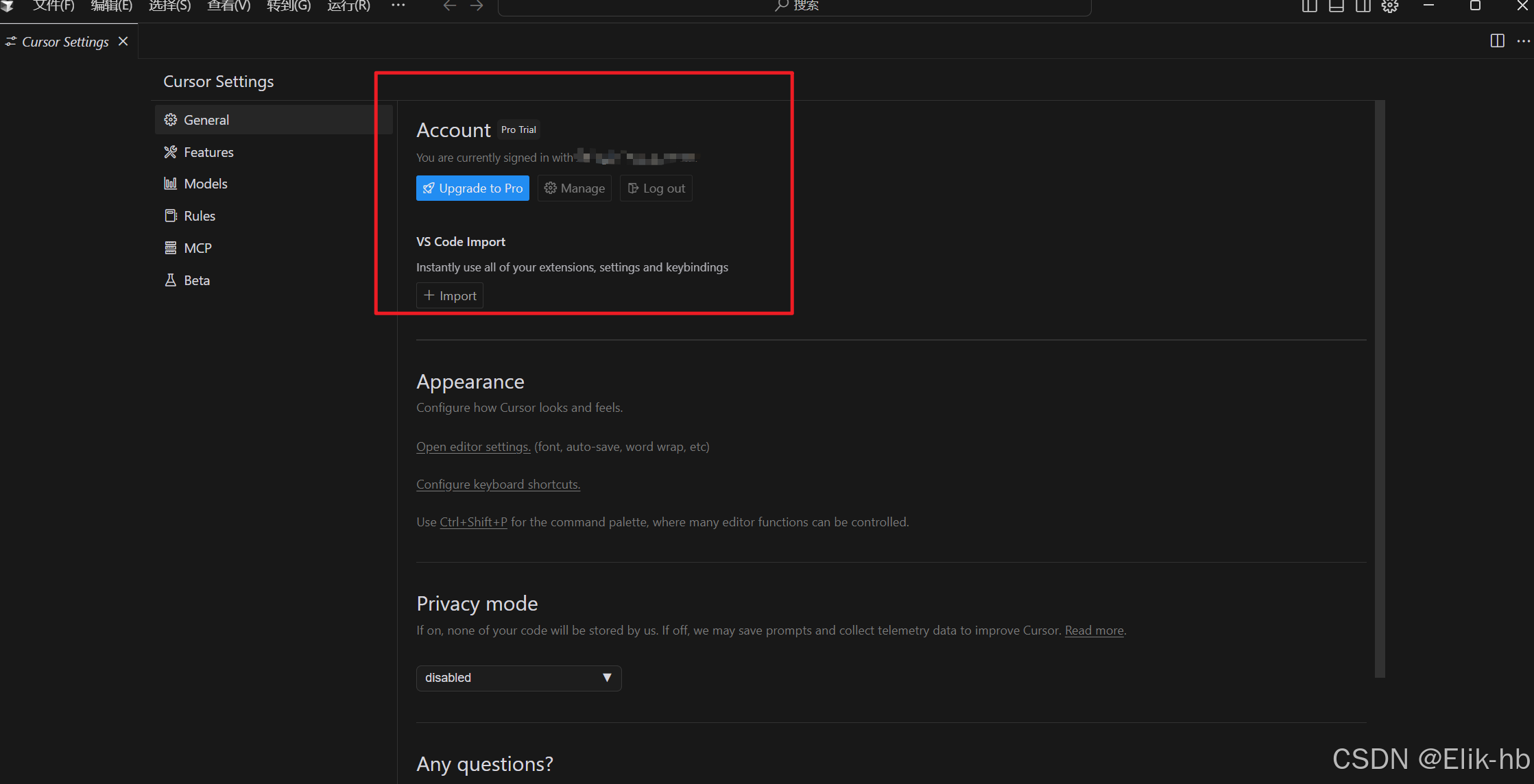Go forward with the right arrow
The width and height of the screenshot is (1534, 784).
477,6
